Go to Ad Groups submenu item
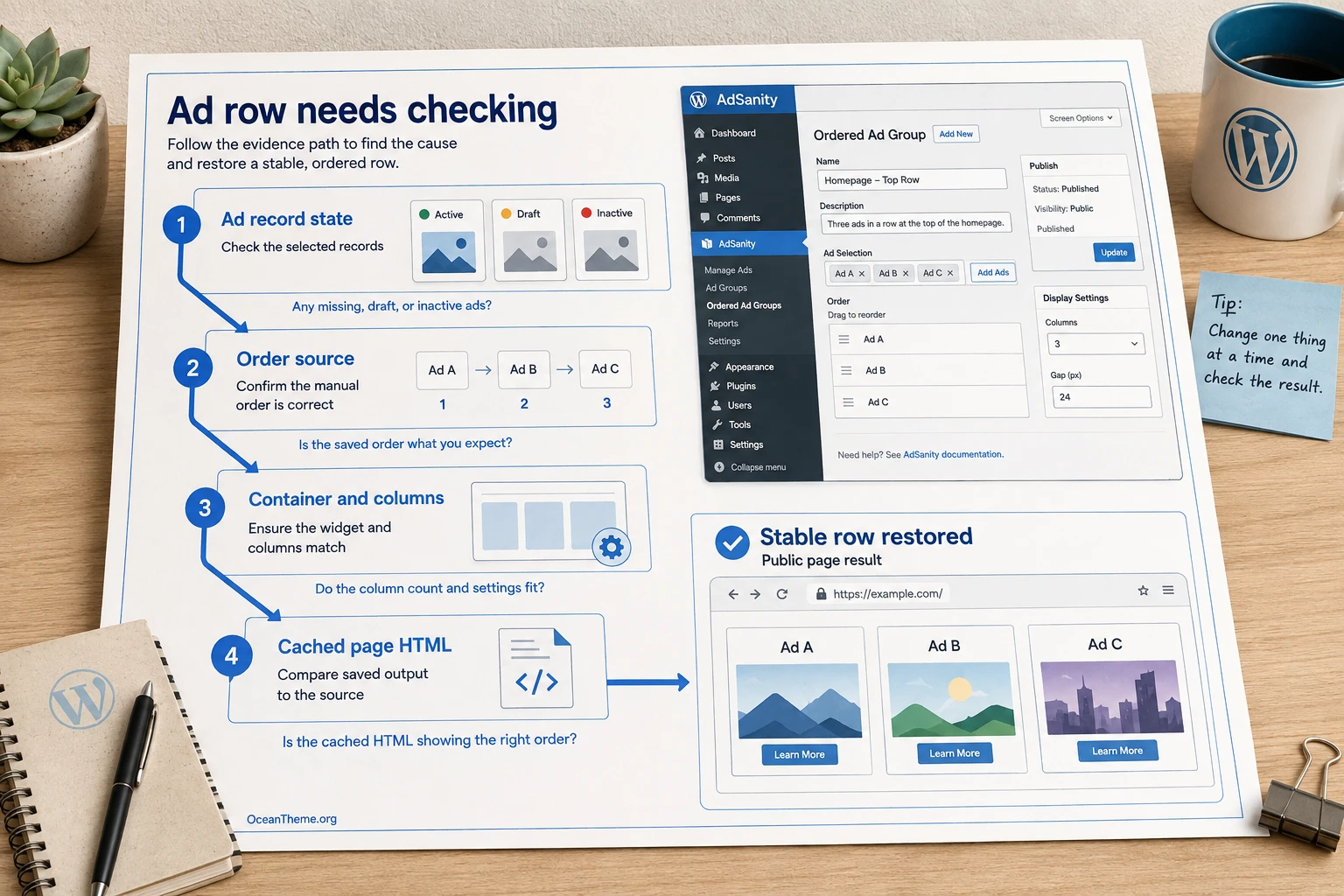Image resolution: width=1344 pixels, height=896 pixels. (726, 288)
